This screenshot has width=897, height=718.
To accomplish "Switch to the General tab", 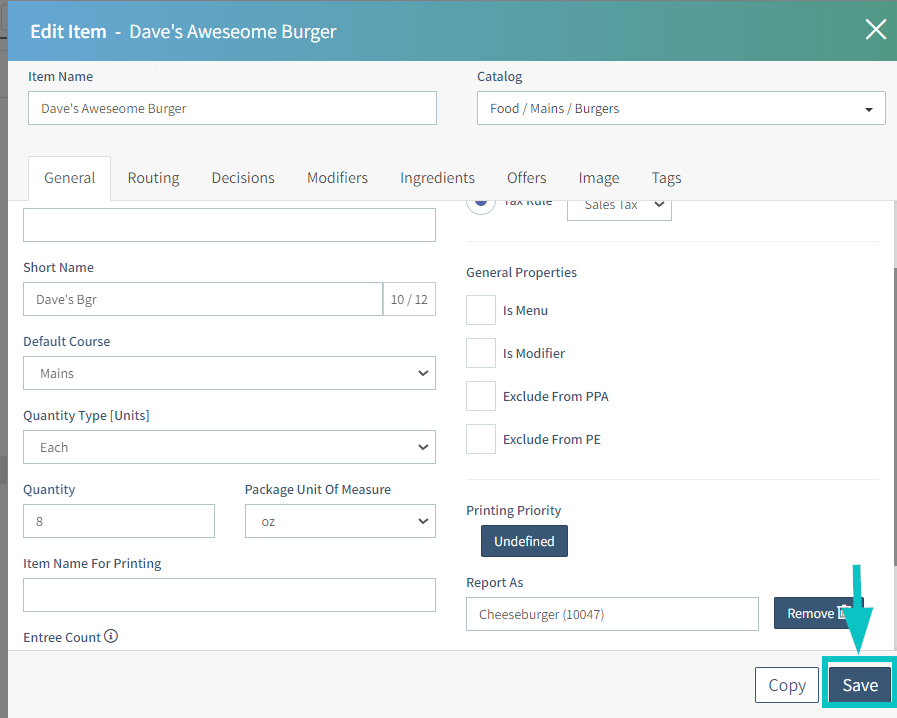I will (69, 178).
